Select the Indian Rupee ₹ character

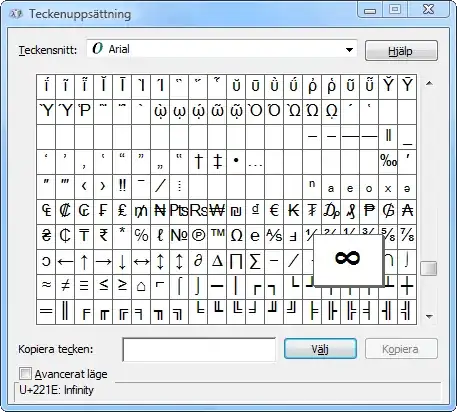coord(103,237)
